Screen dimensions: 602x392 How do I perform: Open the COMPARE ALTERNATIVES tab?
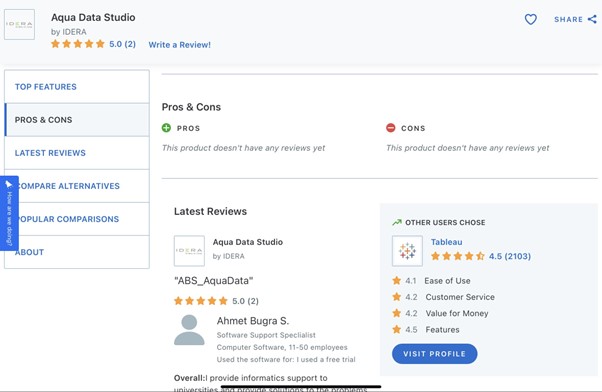pos(77,186)
